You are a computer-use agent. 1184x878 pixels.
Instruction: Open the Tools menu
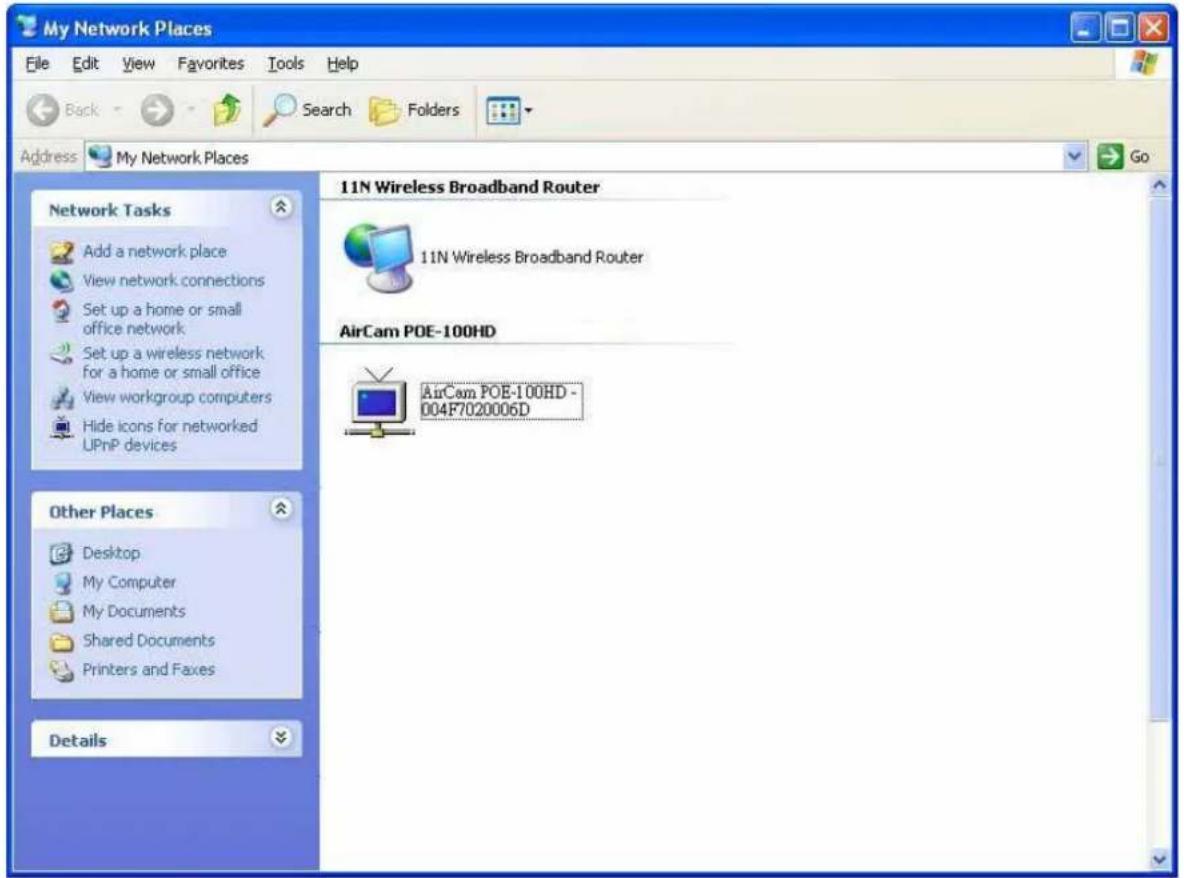(x=285, y=64)
